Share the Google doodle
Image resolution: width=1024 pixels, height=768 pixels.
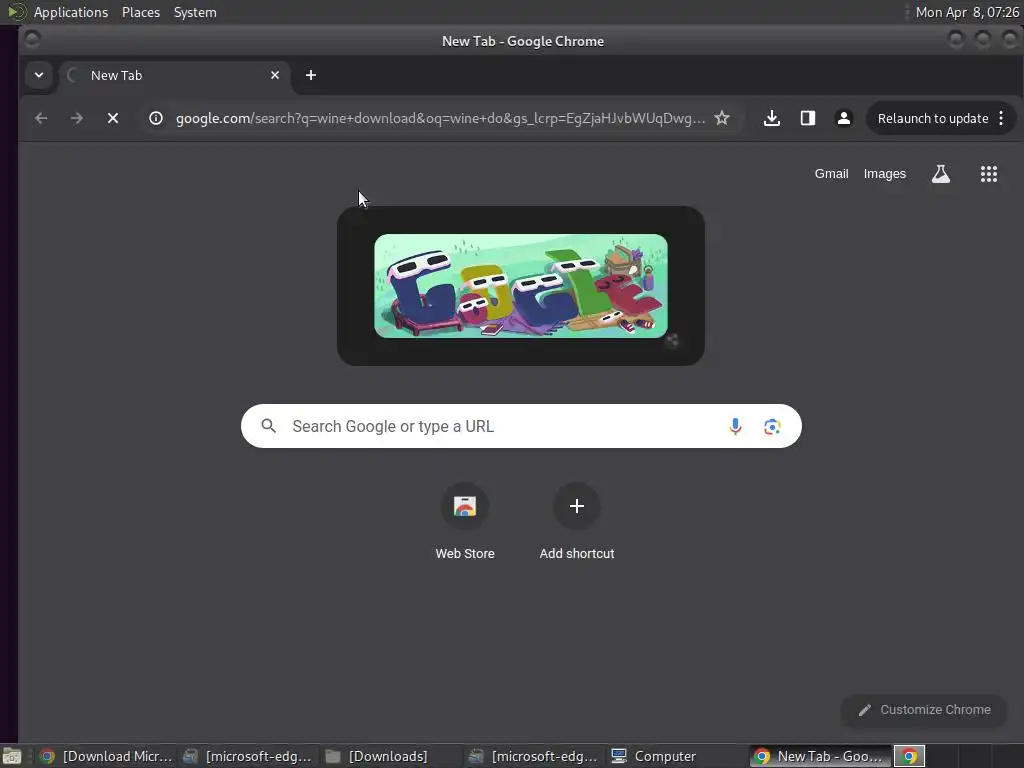coord(672,340)
